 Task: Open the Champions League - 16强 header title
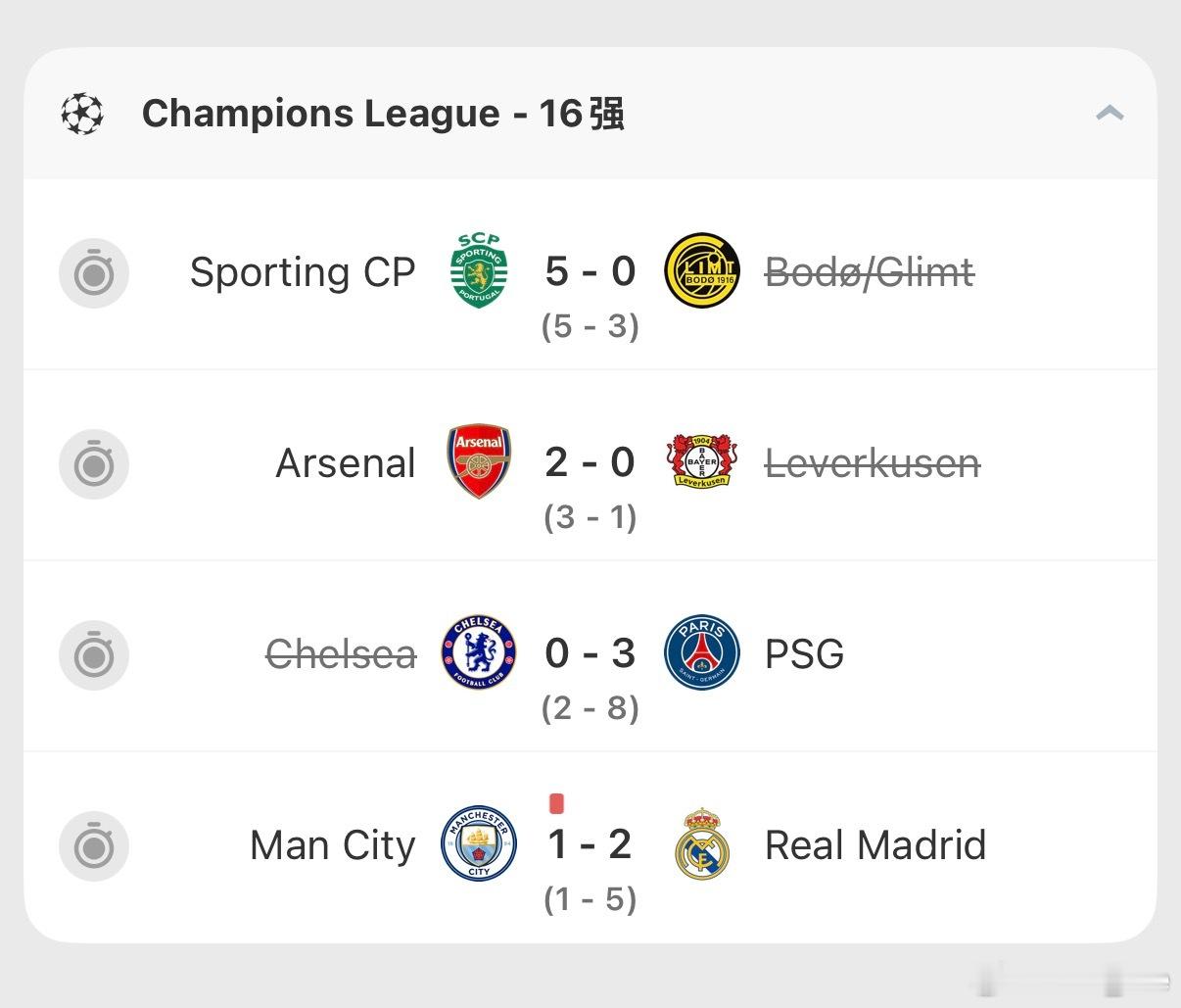(x=383, y=114)
